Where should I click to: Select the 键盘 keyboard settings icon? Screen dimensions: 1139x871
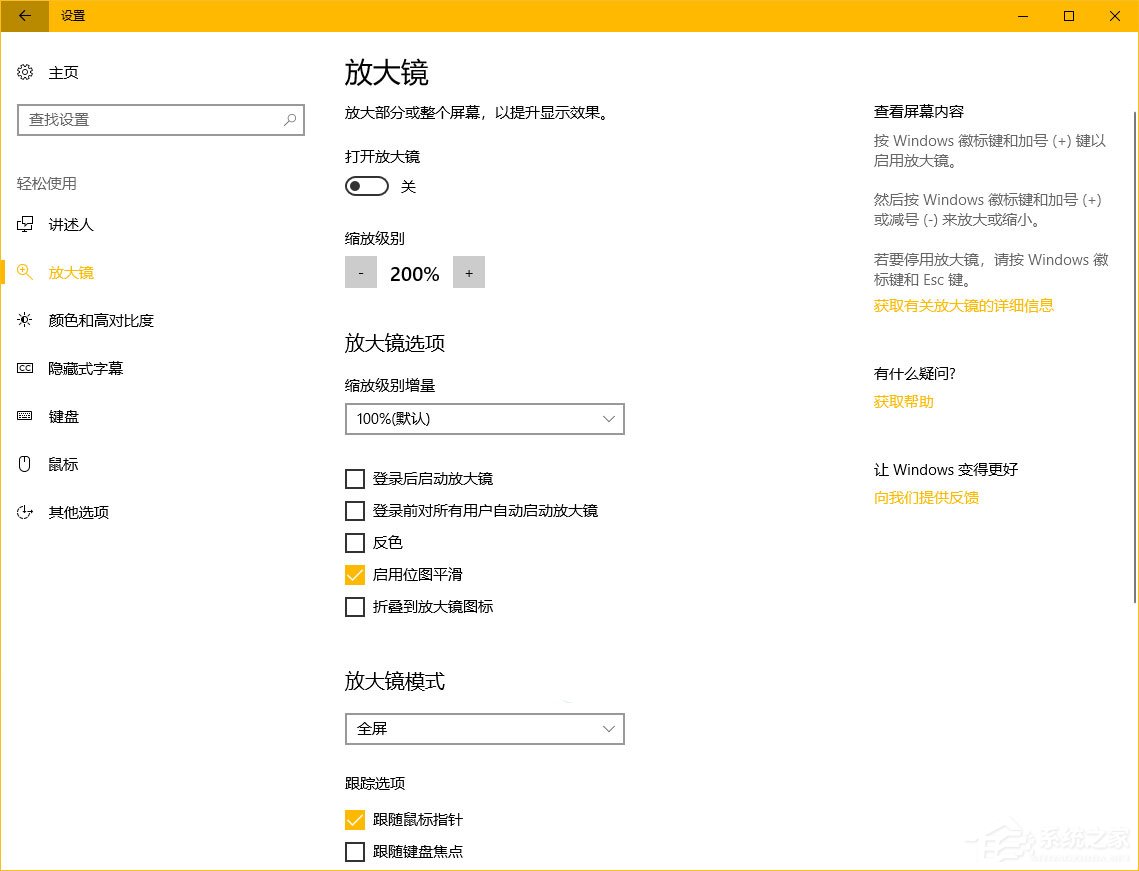[x=25, y=416]
